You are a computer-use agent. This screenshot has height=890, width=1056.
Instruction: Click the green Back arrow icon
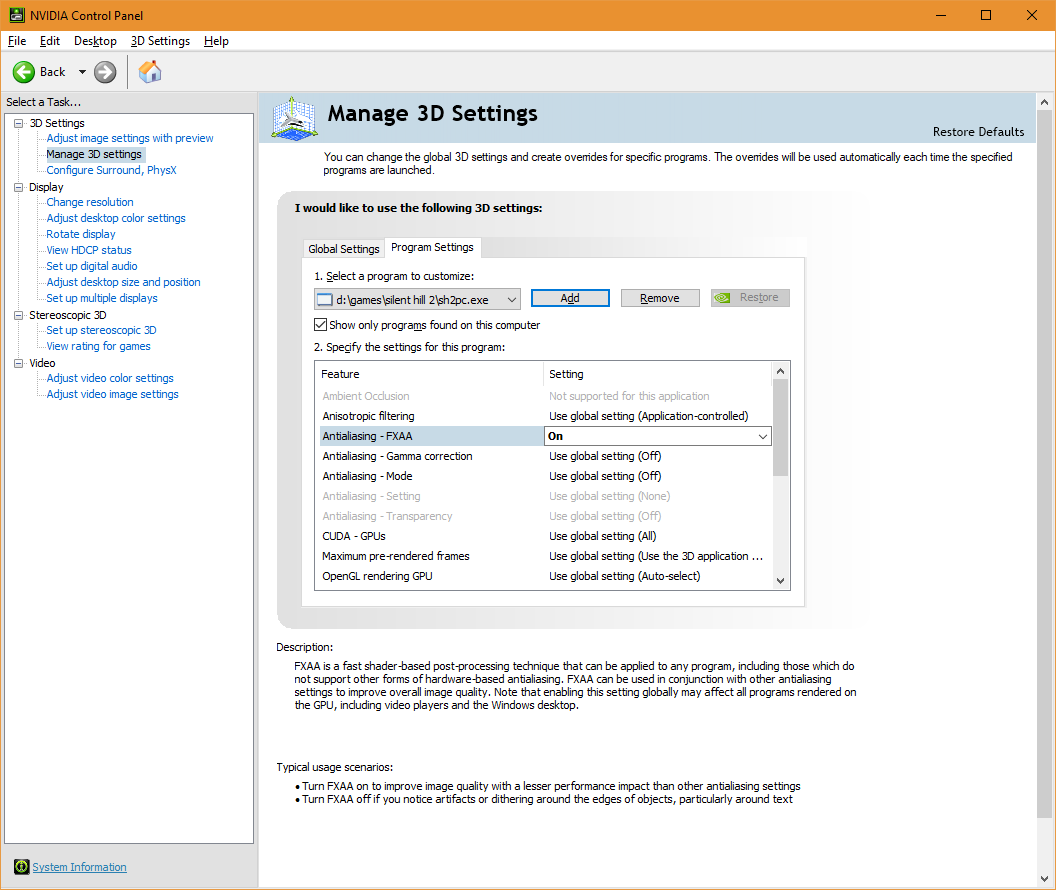(x=24, y=72)
